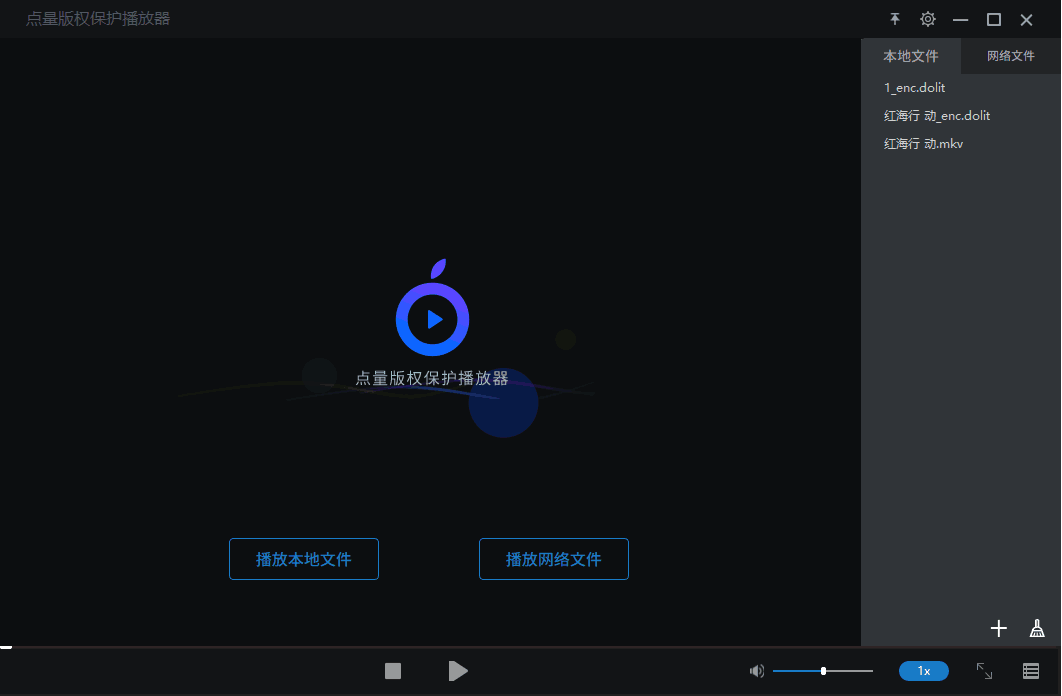1062x696 pixels.
Task: Minimize the player window
Action: pyautogui.click(x=960, y=20)
